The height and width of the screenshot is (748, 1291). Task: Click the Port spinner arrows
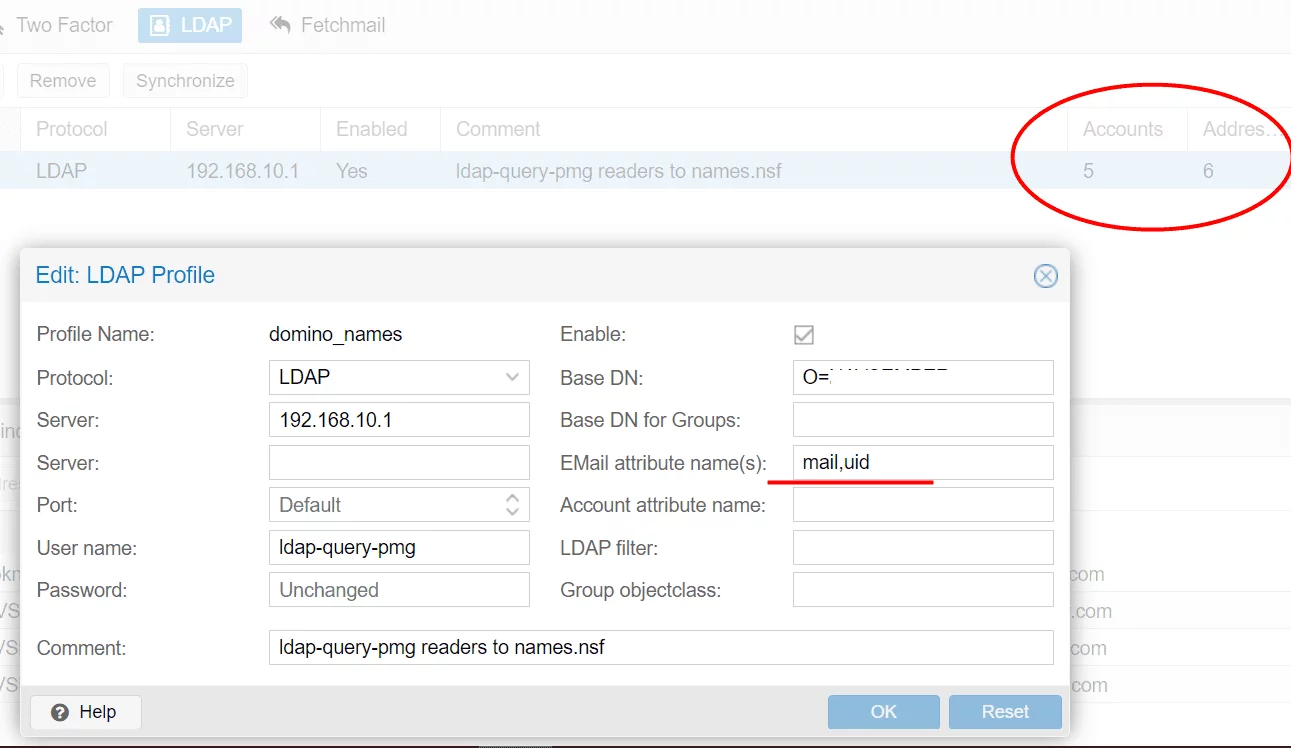[512, 505]
